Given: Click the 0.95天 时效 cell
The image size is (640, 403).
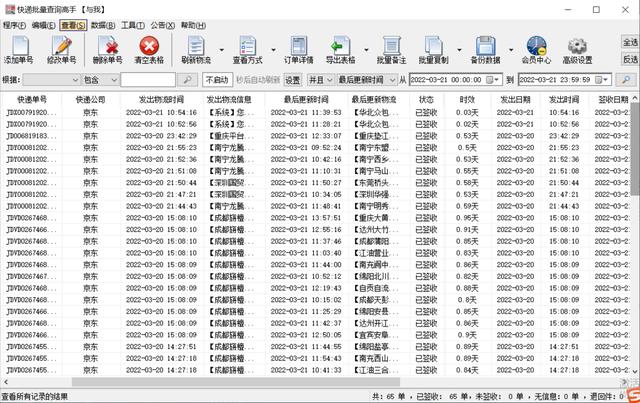Looking at the screenshot, I should pyautogui.click(x=467, y=218).
